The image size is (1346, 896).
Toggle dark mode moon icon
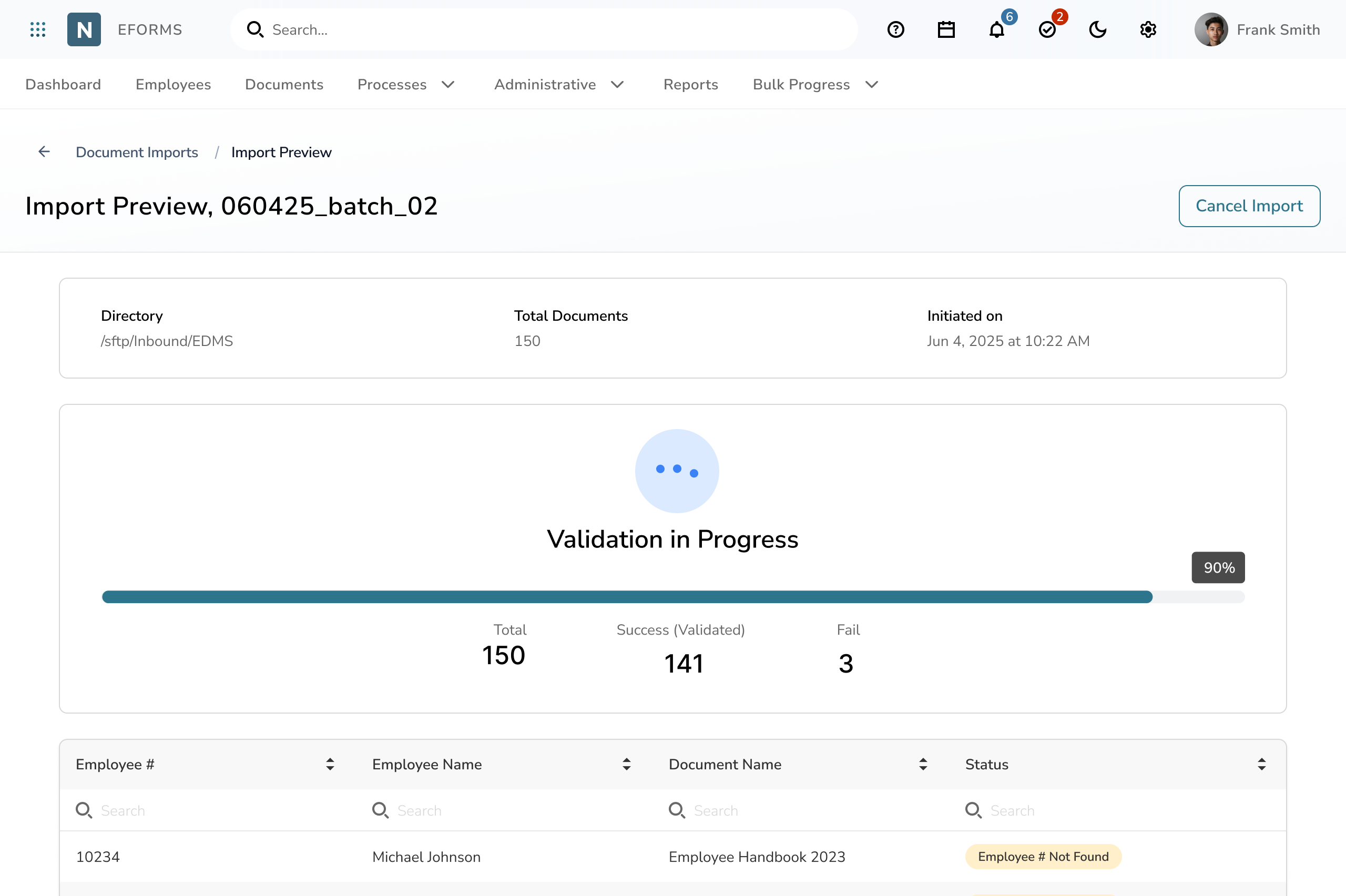[x=1097, y=29]
